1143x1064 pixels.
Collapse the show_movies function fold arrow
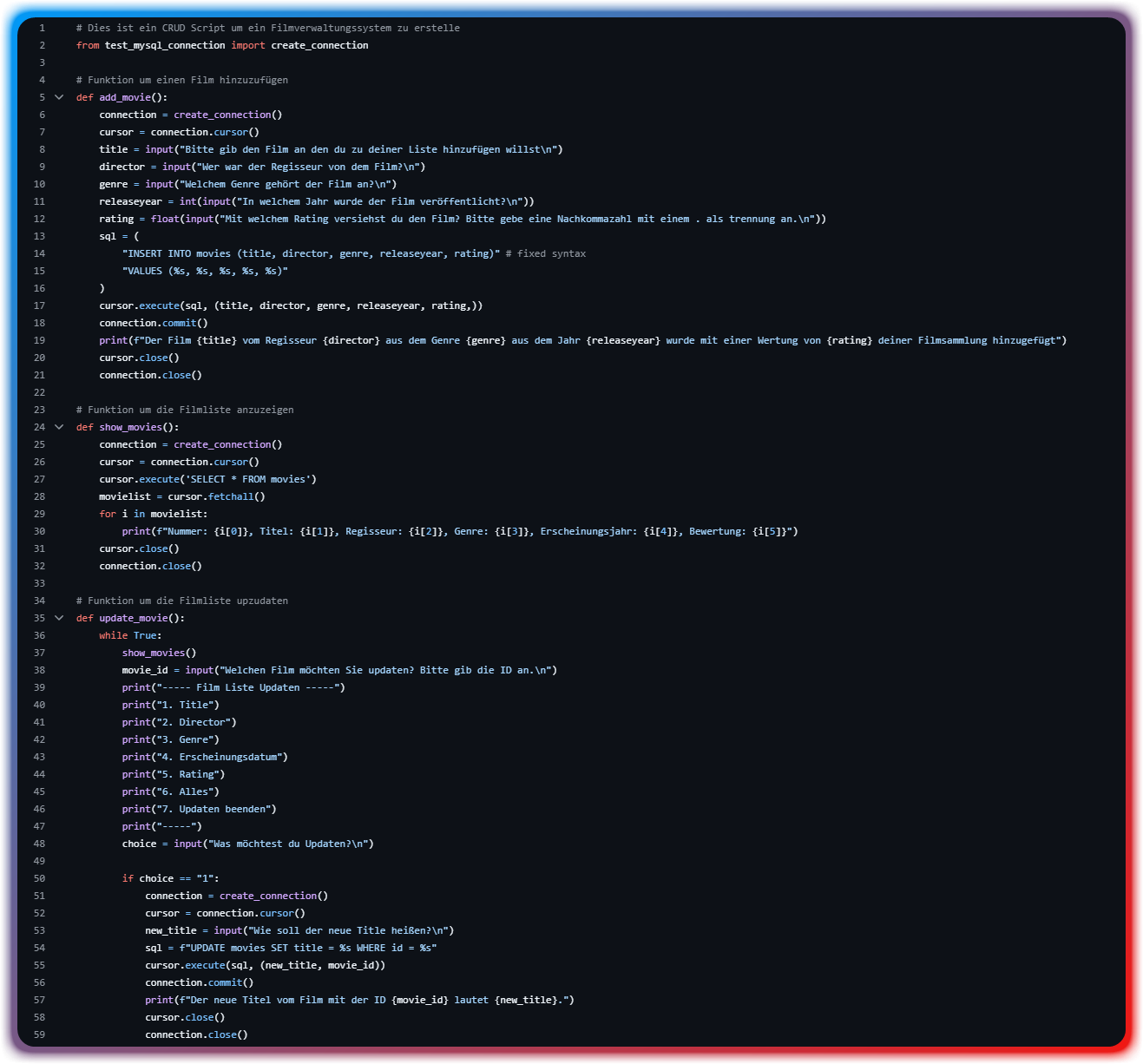59,427
